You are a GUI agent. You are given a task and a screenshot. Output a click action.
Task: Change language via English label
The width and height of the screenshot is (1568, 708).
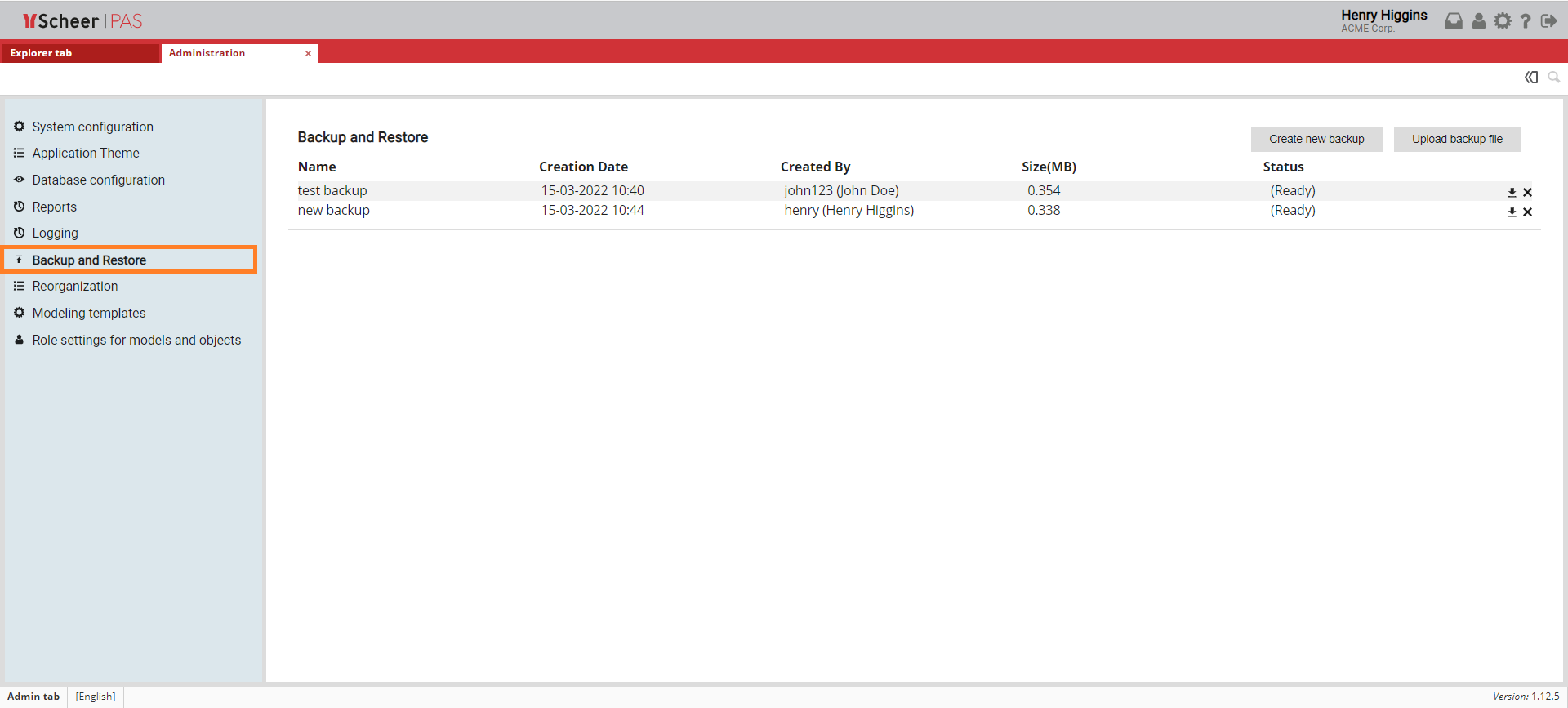click(x=96, y=697)
